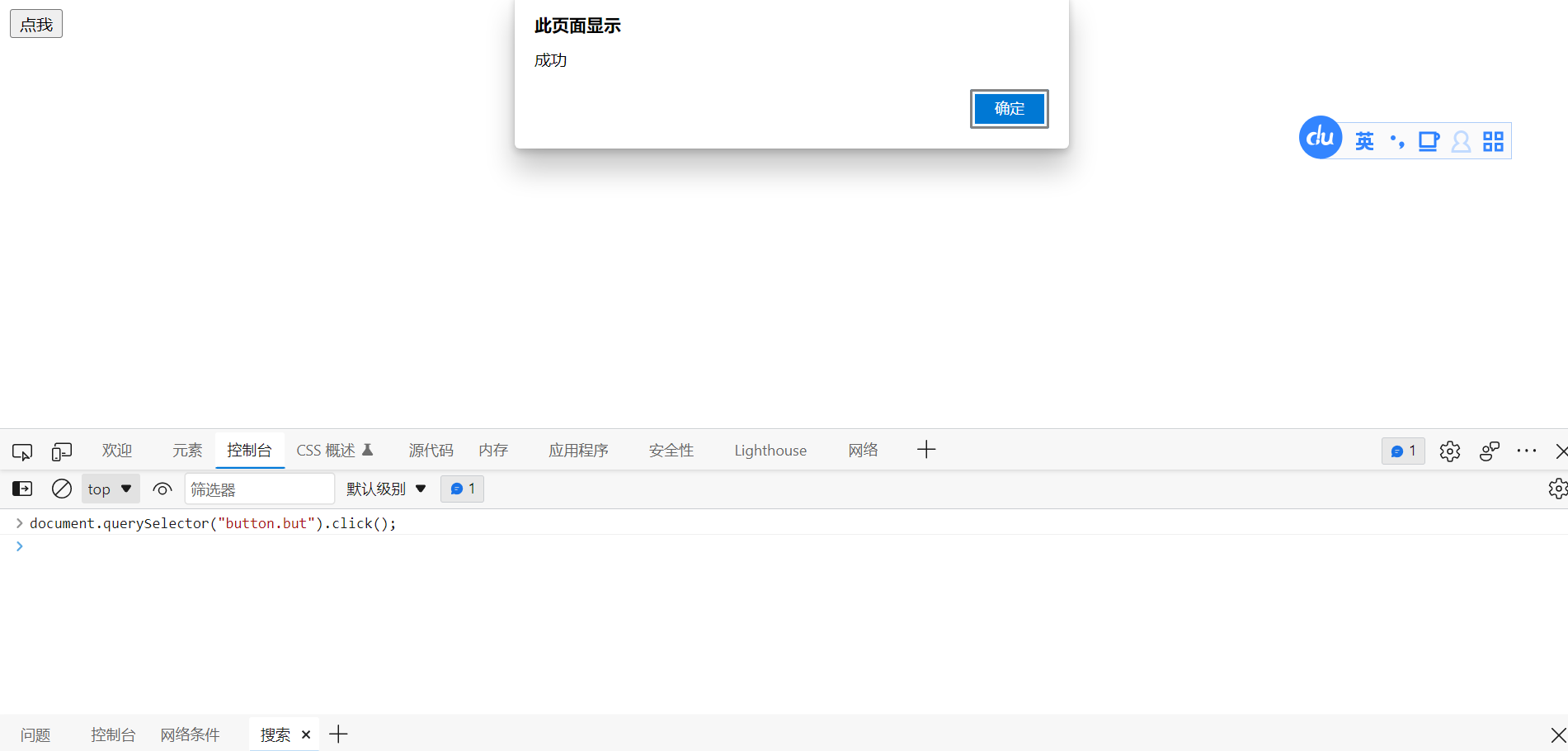Open the top frame context dropdown
1568x751 pixels.
pyautogui.click(x=110, y=489)
